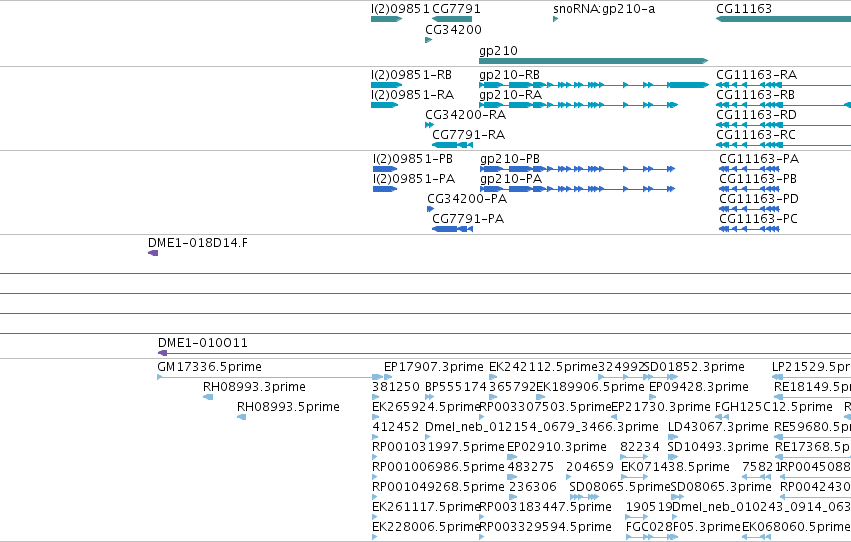Click the 236306 feature label
This screenshot has width=851, height=542.
tap(533, 488)
